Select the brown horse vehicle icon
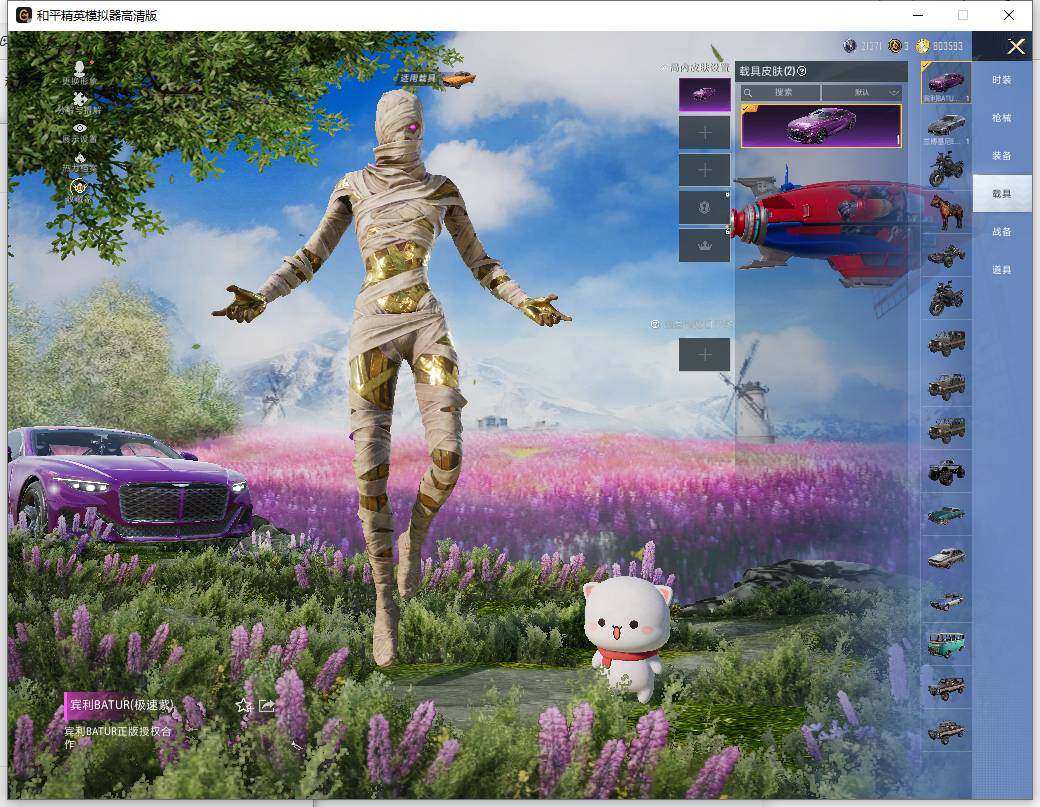This screenshot has height=807, width=1040. (x=946, y=211)
